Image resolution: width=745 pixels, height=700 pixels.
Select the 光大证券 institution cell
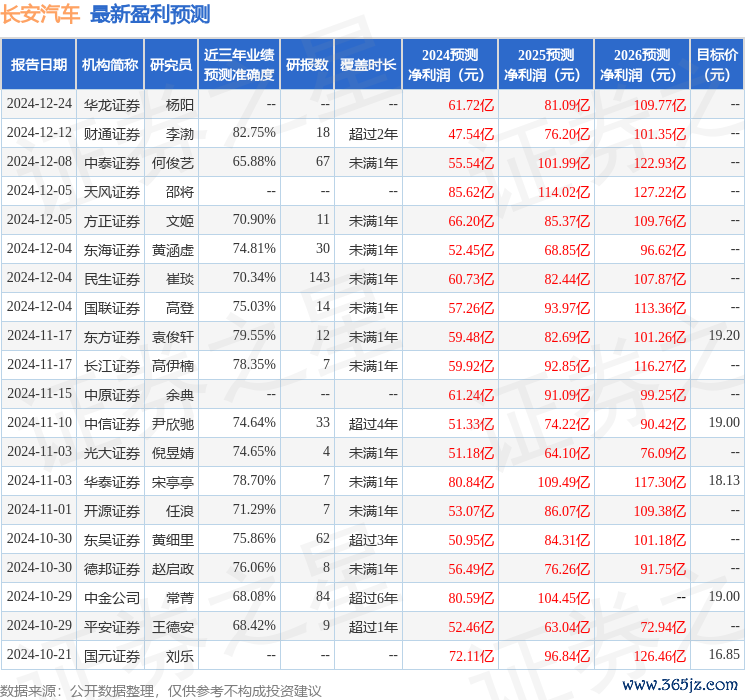112,453
